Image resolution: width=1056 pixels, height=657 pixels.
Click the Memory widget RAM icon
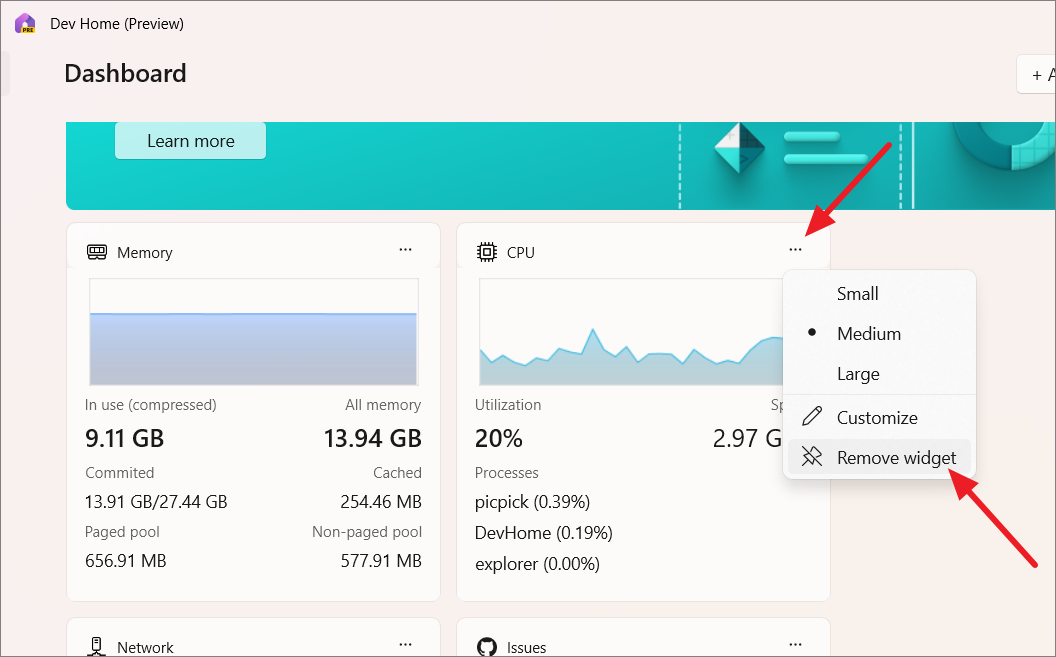97,252
